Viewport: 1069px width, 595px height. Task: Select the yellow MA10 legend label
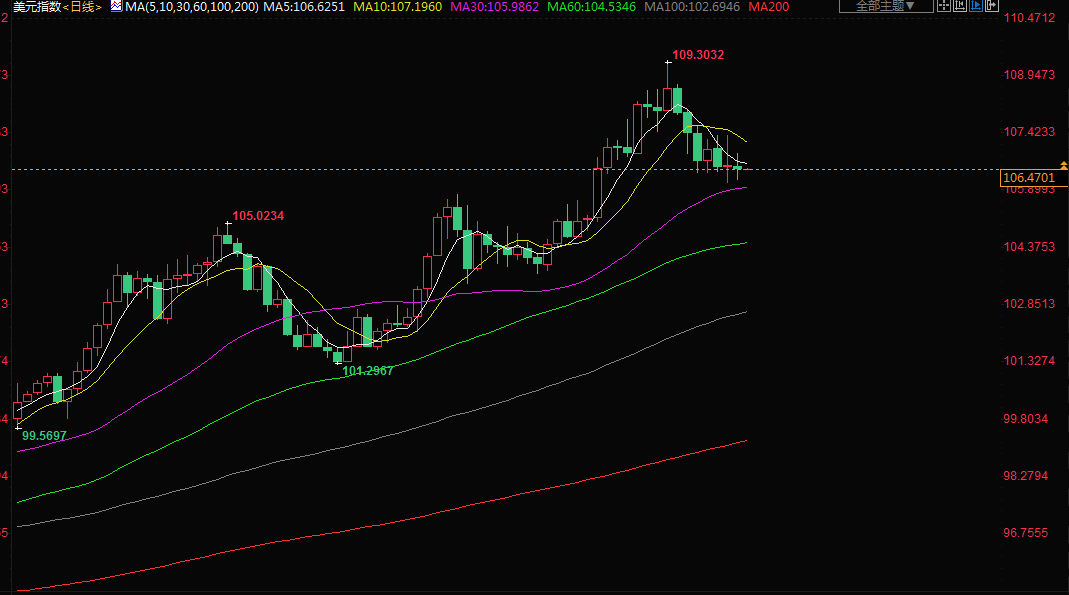tap(397, 7)
